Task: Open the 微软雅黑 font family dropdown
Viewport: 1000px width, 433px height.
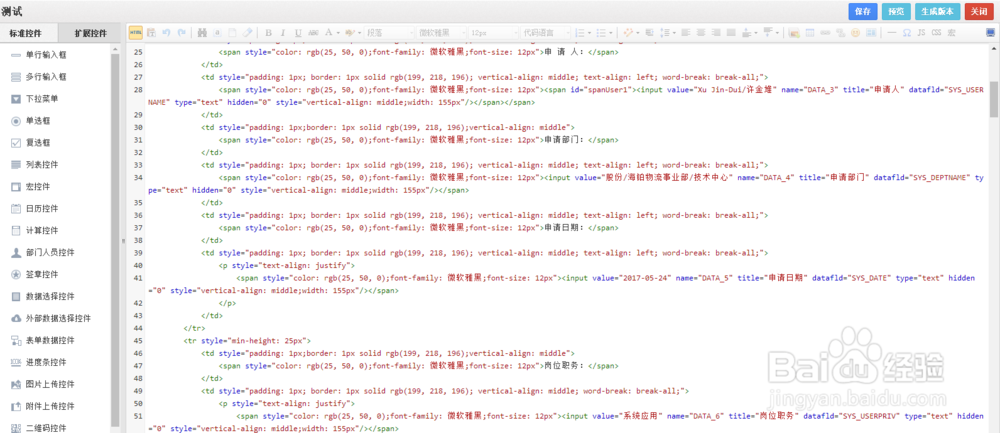Action: (442, 33)
